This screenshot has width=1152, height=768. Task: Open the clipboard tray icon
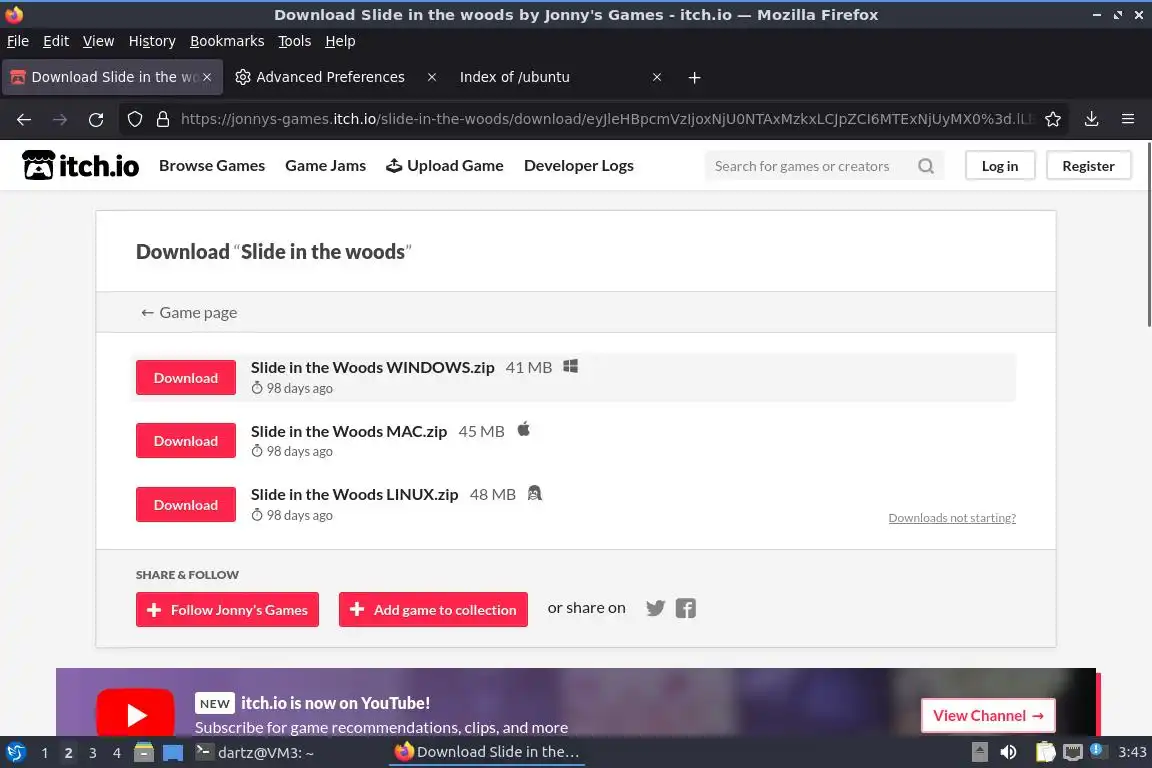tap(1045, 753)
